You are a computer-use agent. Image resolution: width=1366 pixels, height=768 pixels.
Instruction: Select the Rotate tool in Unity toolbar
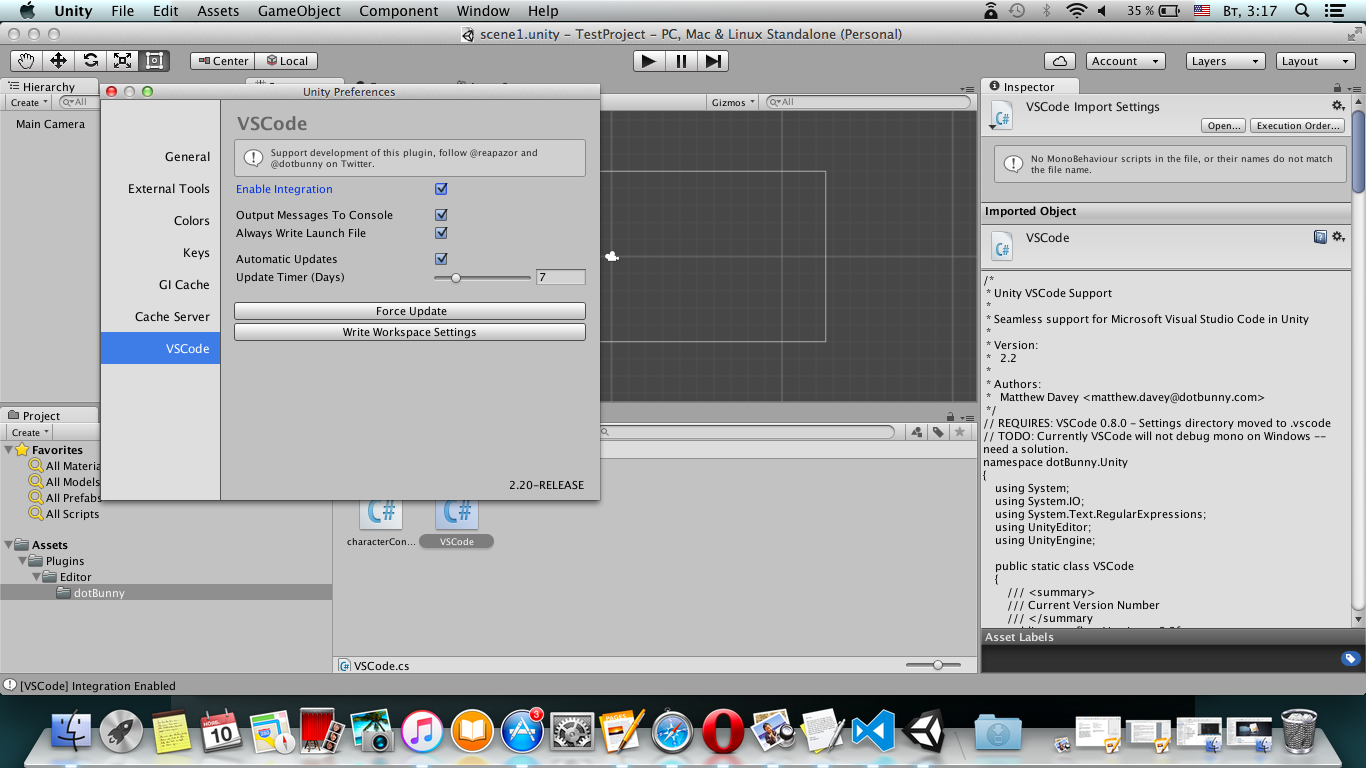coord(91,61)
